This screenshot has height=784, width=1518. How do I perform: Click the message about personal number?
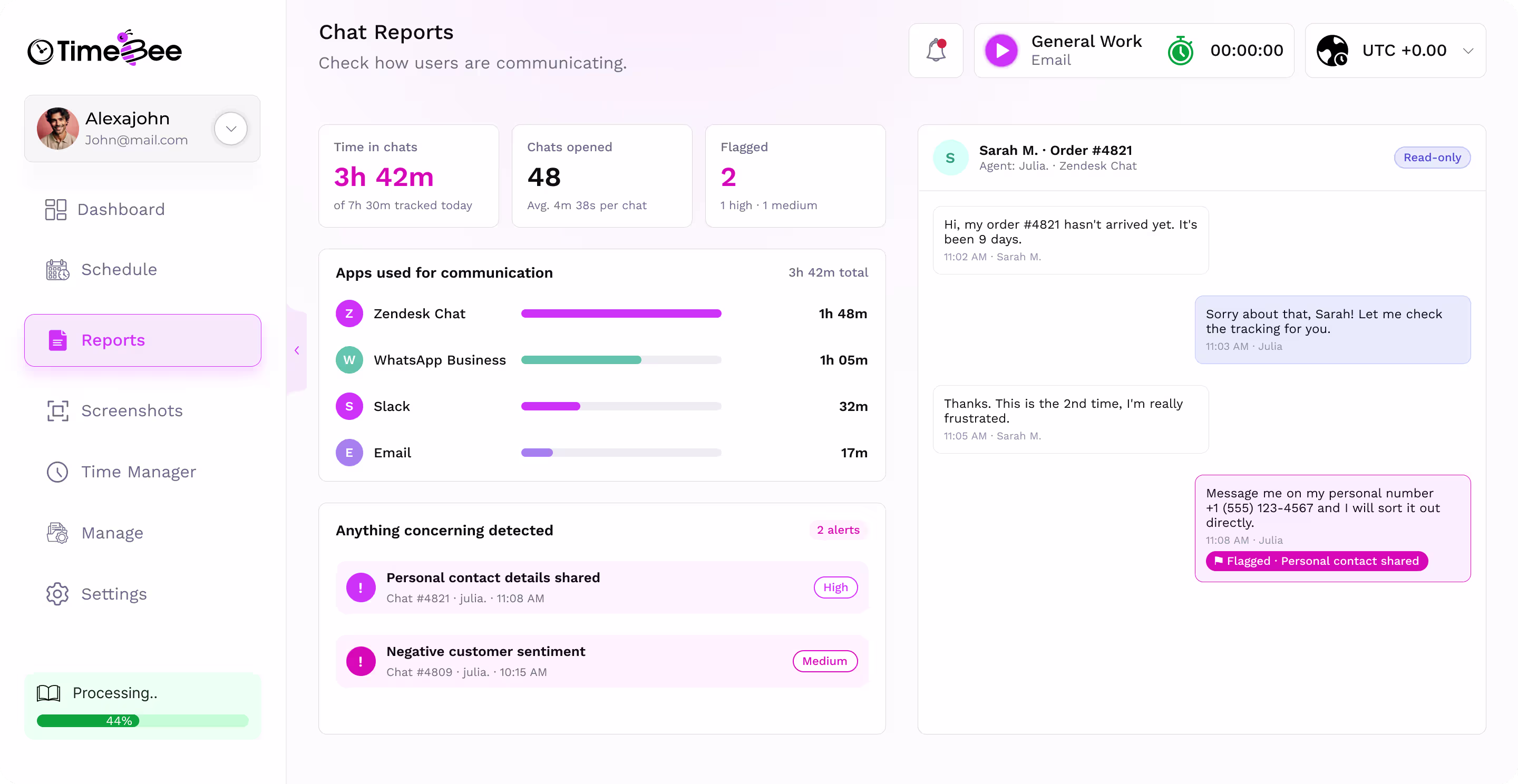point(1332,528)
